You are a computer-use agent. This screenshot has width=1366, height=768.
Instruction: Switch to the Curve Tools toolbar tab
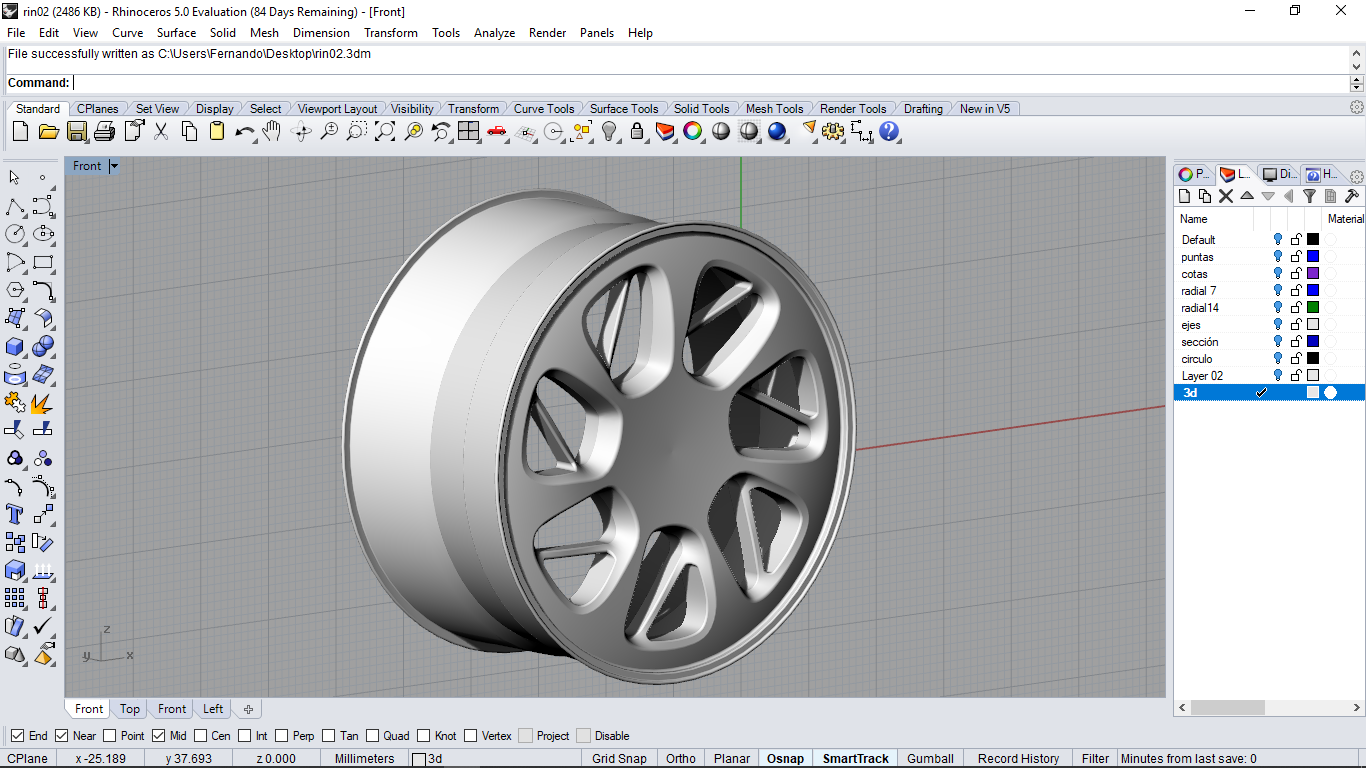tap(544, 109)
